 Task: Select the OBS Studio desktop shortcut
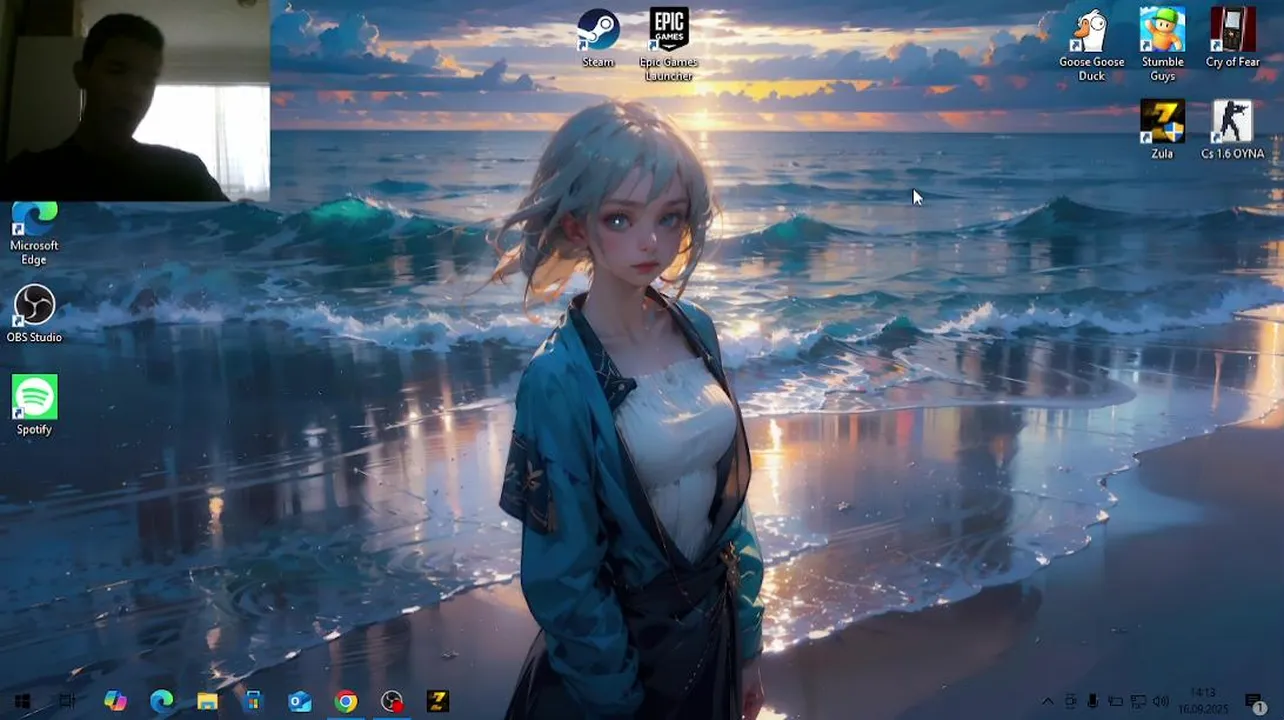(x=34, y=314)
